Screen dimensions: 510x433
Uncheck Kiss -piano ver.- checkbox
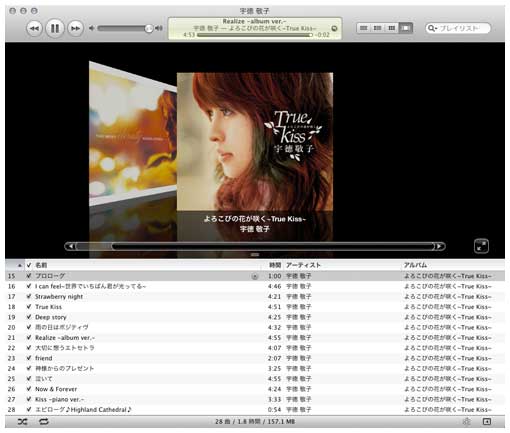point(29,399)
